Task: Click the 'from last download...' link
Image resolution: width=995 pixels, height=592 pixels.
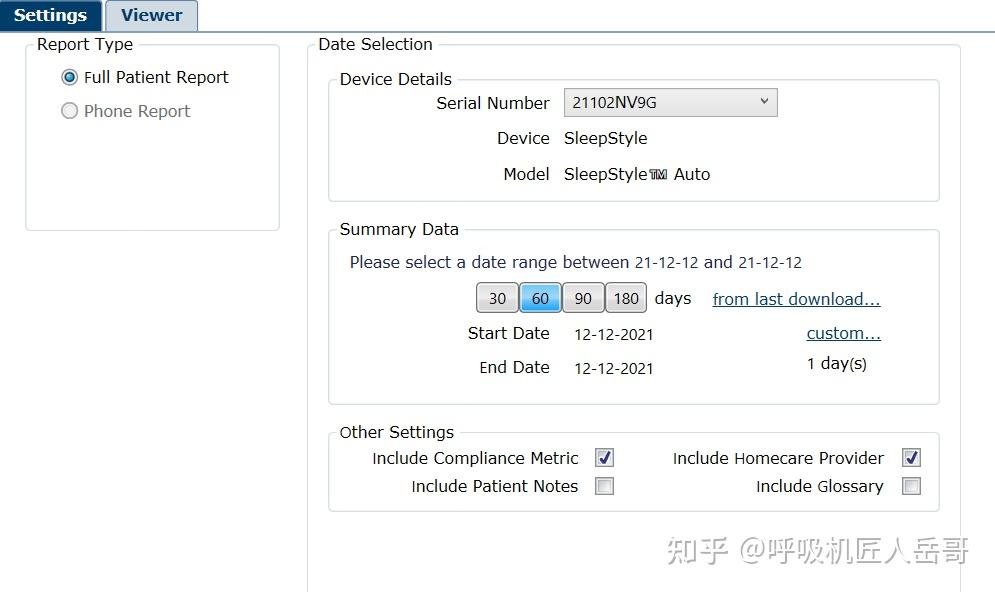Action: [796, 299]
